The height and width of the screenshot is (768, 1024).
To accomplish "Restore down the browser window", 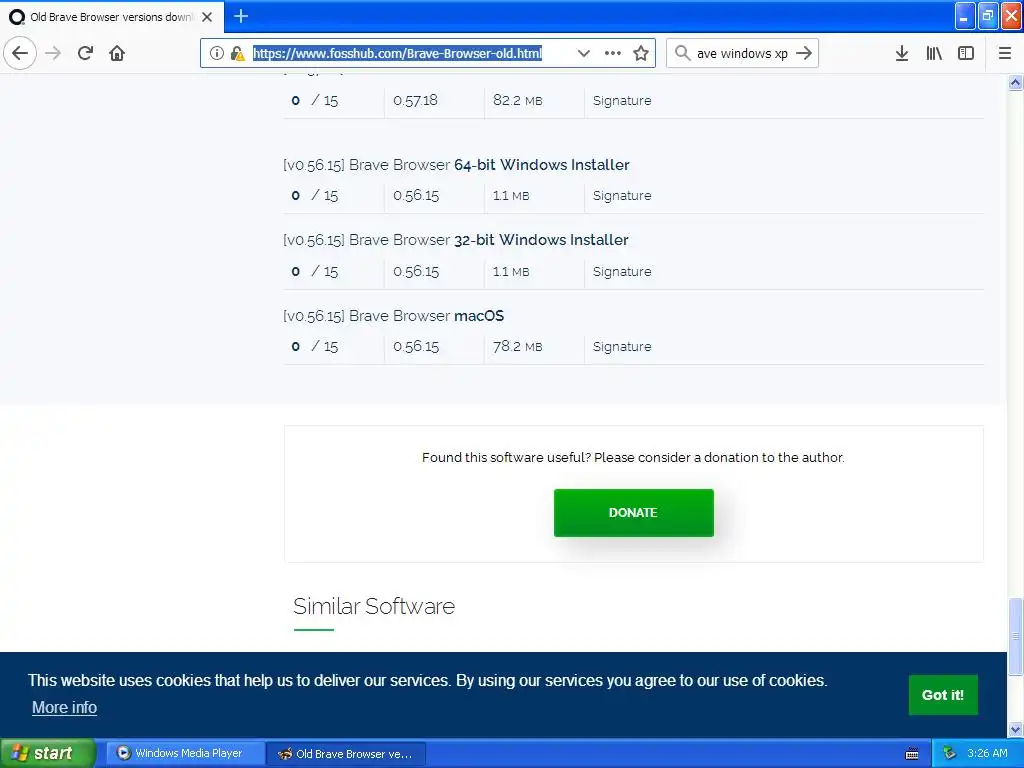I will pyautogui.click(x=988, y=16).
